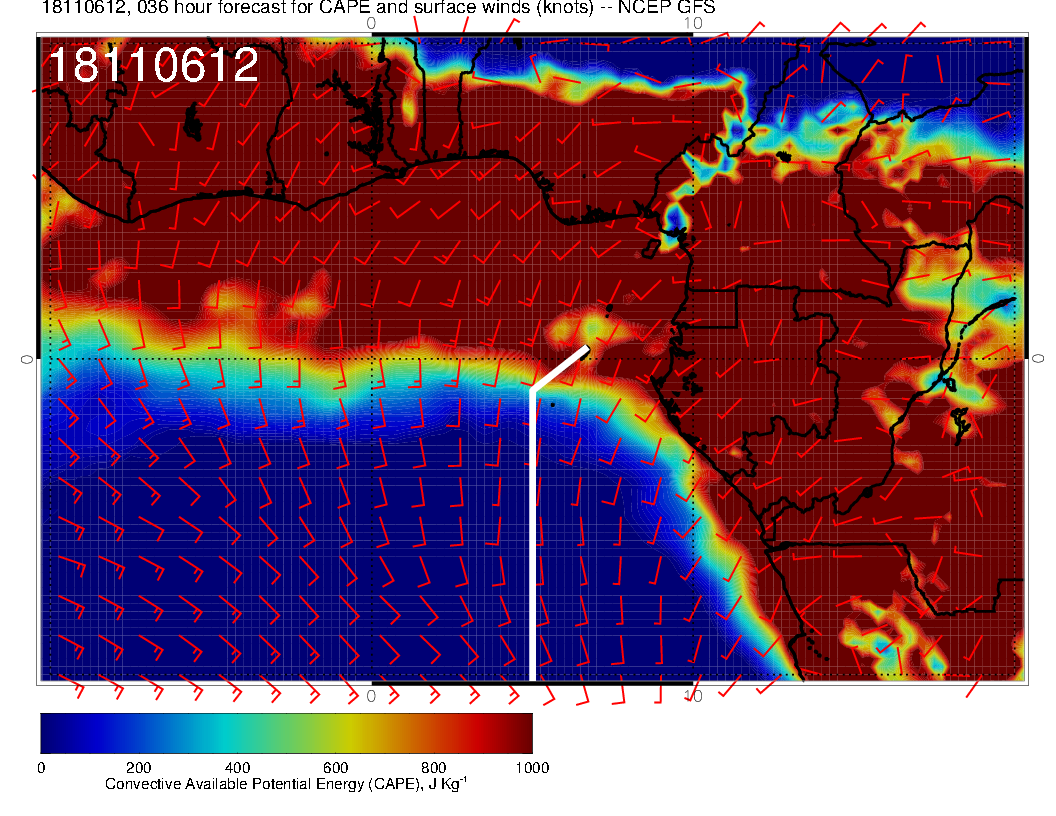
Task: Select the yellow colorbar section above 600
Action: (x=336, y=732)
